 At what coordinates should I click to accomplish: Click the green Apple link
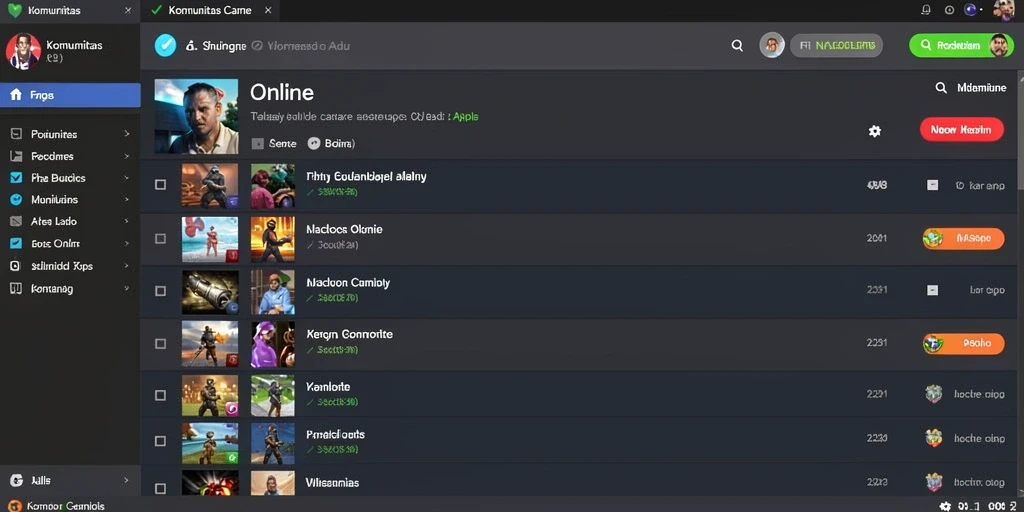[466, 117]
